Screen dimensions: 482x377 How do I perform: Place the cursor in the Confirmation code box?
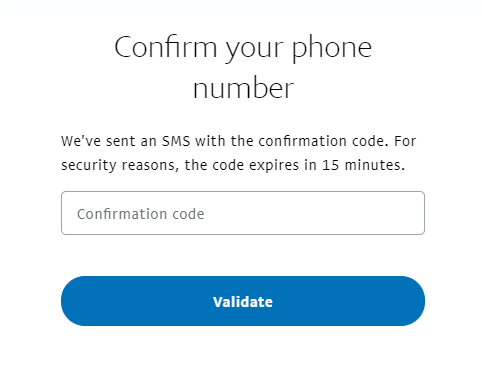(243, 213)
